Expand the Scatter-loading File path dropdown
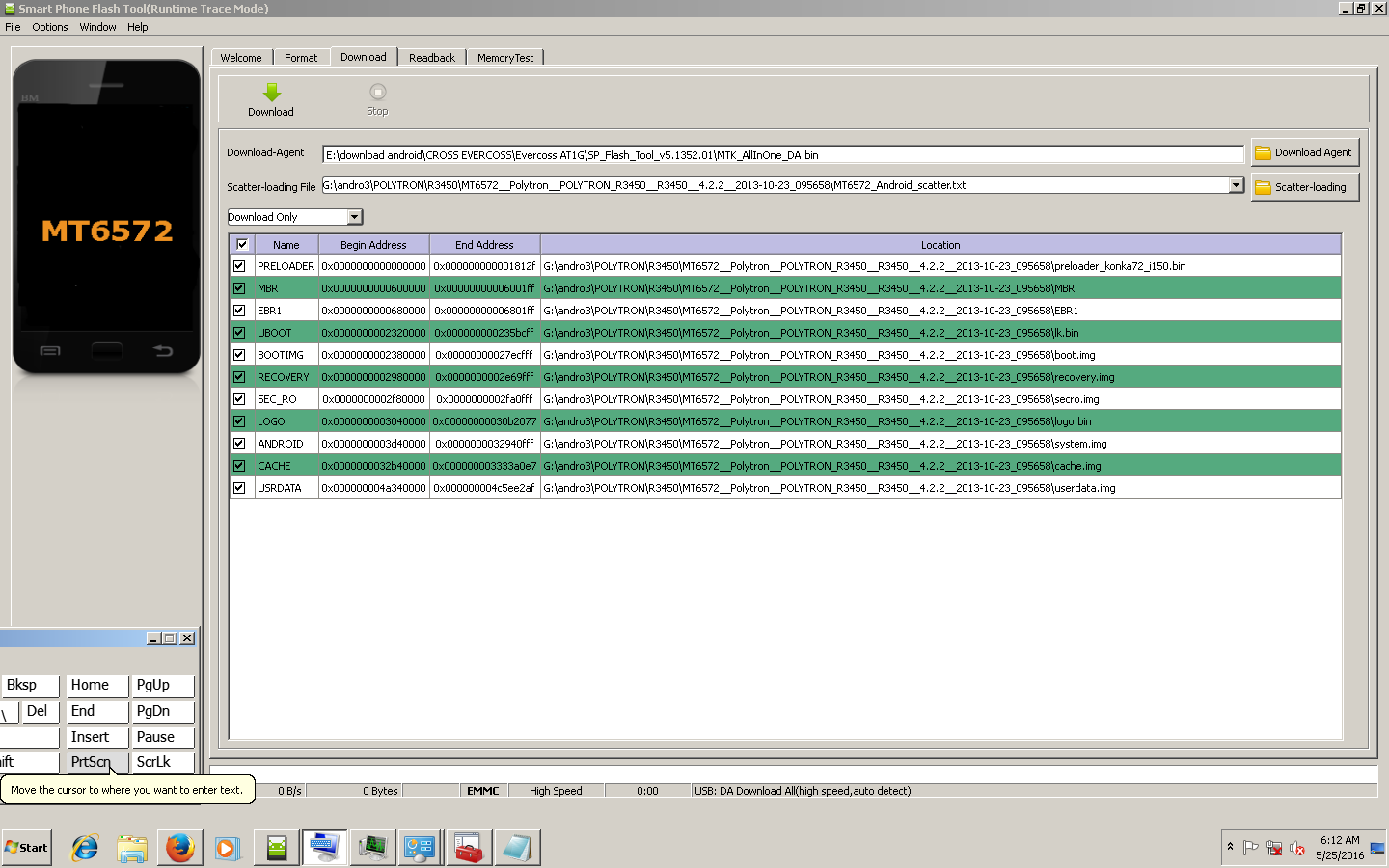The width and height of the screenshot is (1389, 868). coord(1236,185)
